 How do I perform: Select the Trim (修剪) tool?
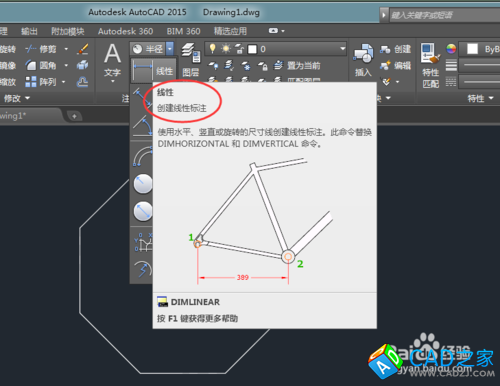point(40,49)
